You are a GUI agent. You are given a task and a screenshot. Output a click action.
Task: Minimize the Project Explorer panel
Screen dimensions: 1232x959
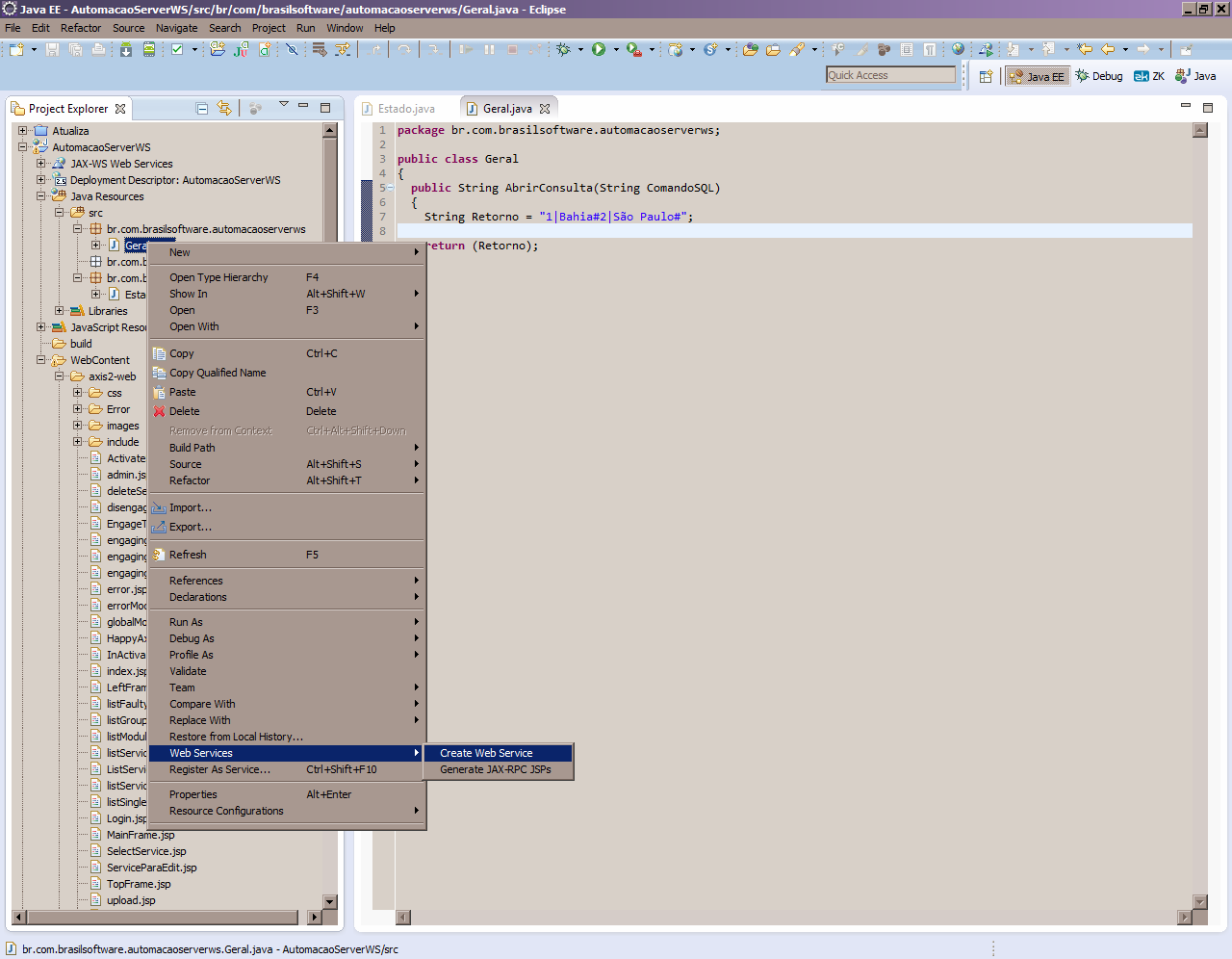tap(303, 106)
